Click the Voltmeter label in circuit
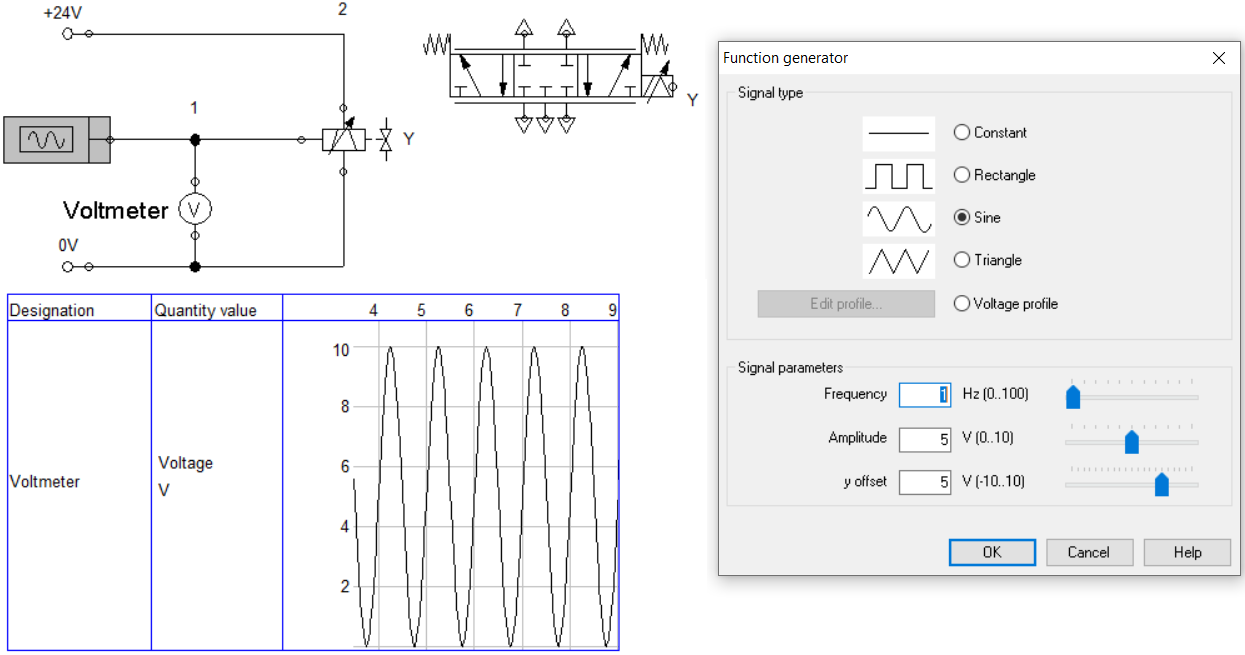 (x=115, y=210)
